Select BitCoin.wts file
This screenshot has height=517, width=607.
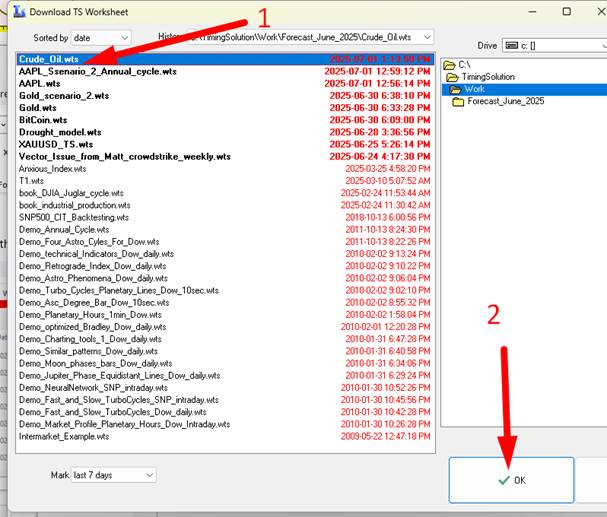(225, 120)
